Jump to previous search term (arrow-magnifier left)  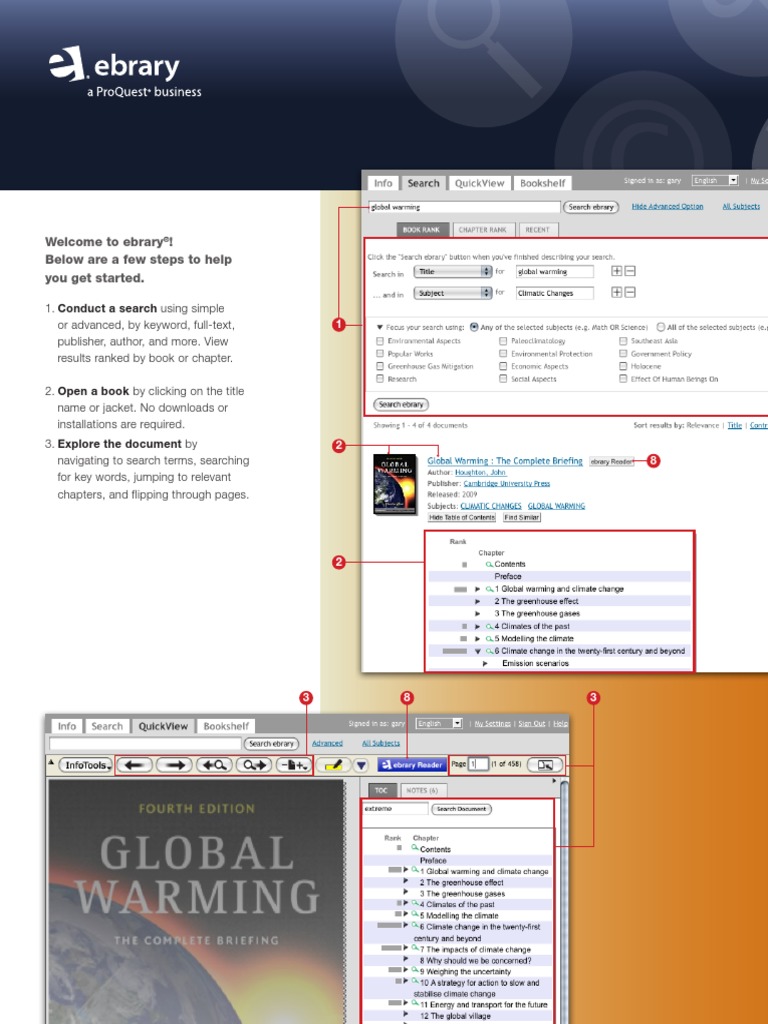tap(214, 765)
